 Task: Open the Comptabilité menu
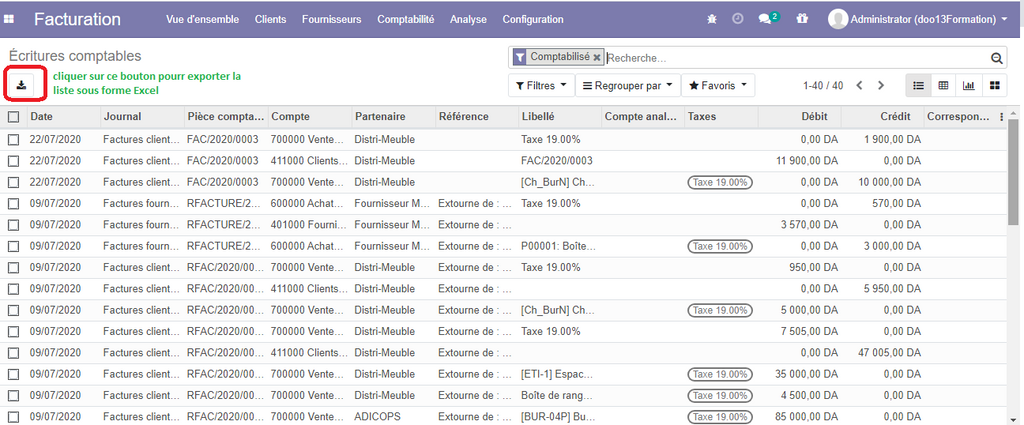click(x=405, y=19)
